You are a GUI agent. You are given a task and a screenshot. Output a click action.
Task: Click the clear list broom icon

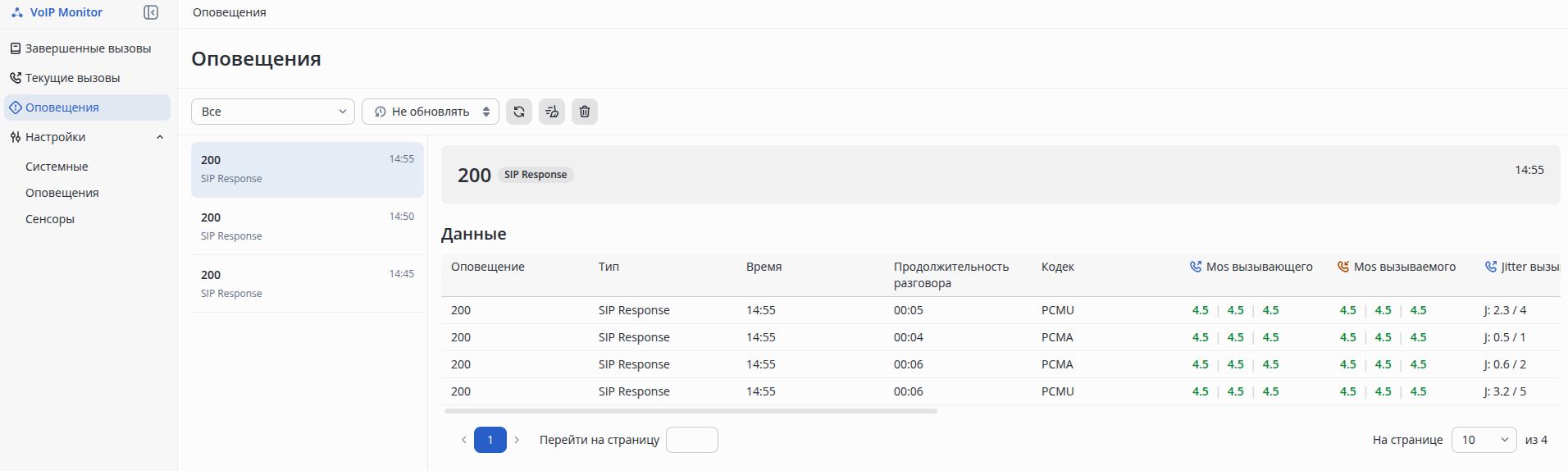tap(552, 112)
